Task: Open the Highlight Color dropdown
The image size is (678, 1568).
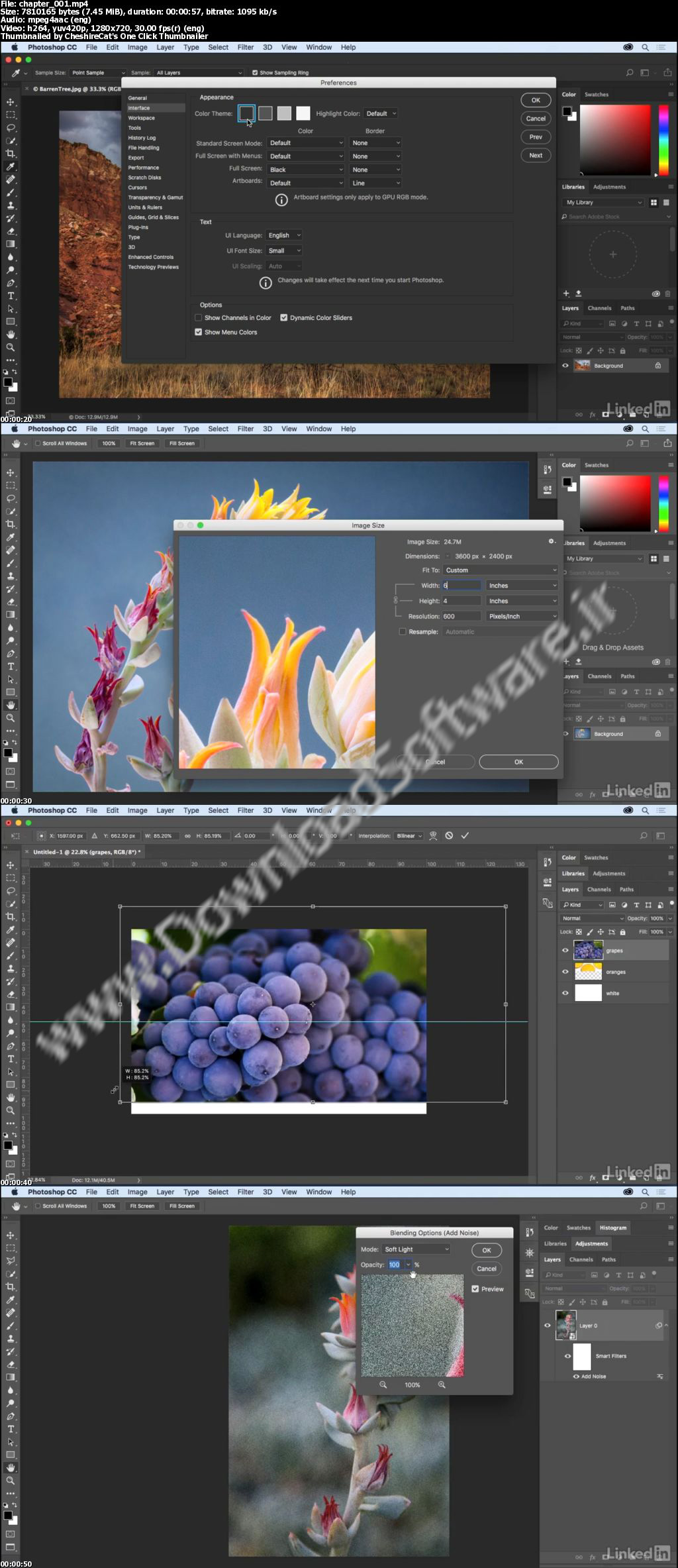Action: pos(381,113)
